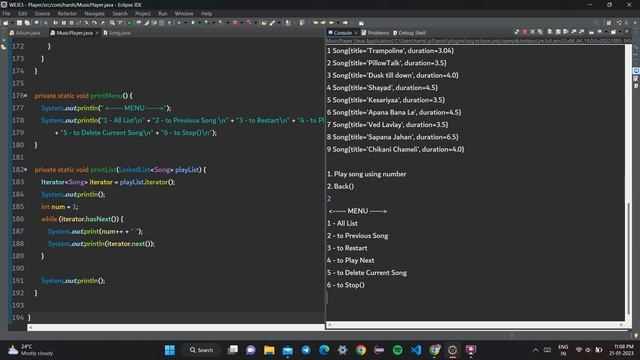Click the green Run button in toolbar
Screen dimensions: 640x360
tap(193, 23)
